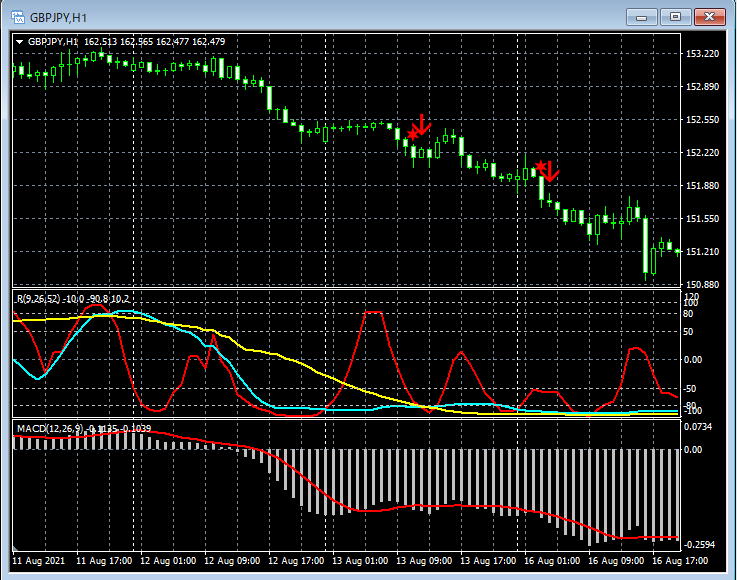The image size is (738, 580).
Task: Click the 153.220 price label on scale
Action: pos(704,54)
